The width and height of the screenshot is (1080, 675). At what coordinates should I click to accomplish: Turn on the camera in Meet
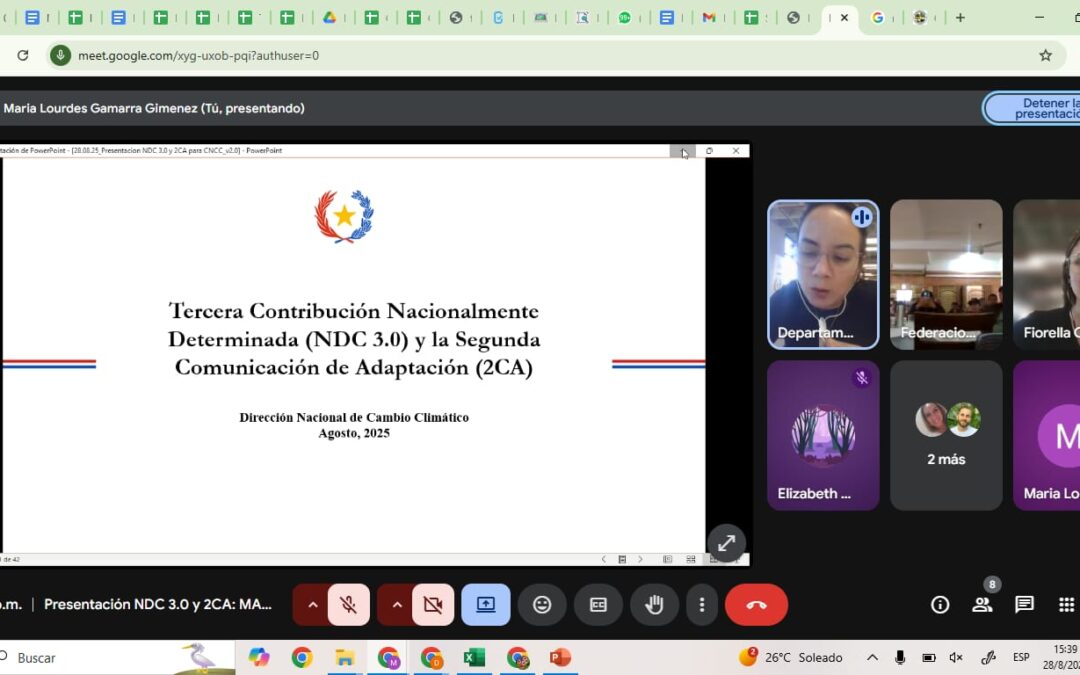pyautogui.click(x=432, y=605)
